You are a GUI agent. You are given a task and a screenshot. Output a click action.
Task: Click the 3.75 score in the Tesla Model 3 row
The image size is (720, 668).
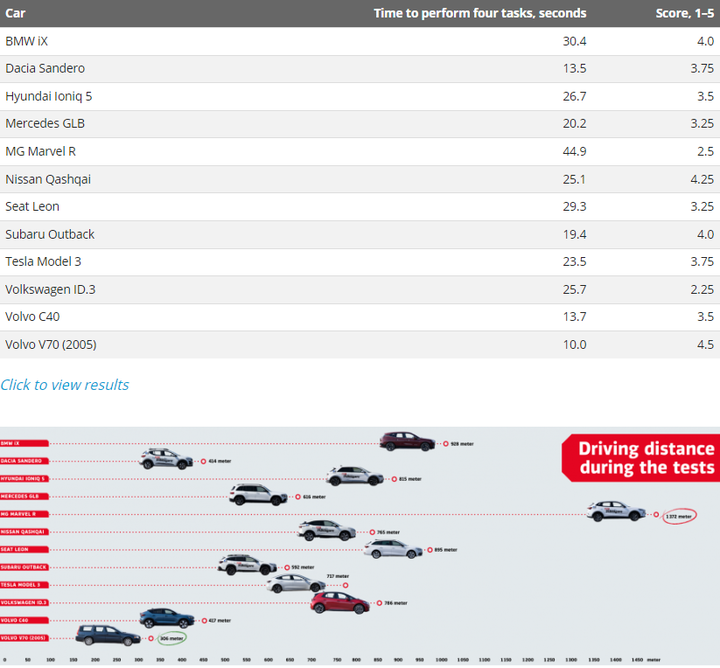tap(702, 262)
